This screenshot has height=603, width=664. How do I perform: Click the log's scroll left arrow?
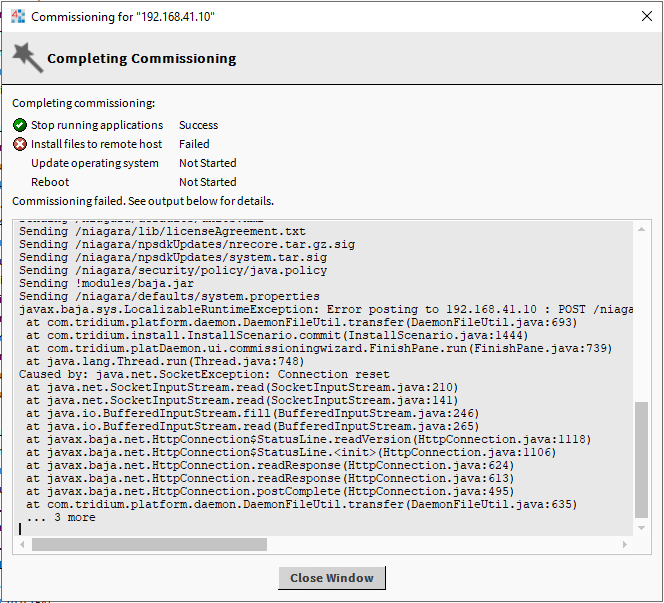point(24,545)
